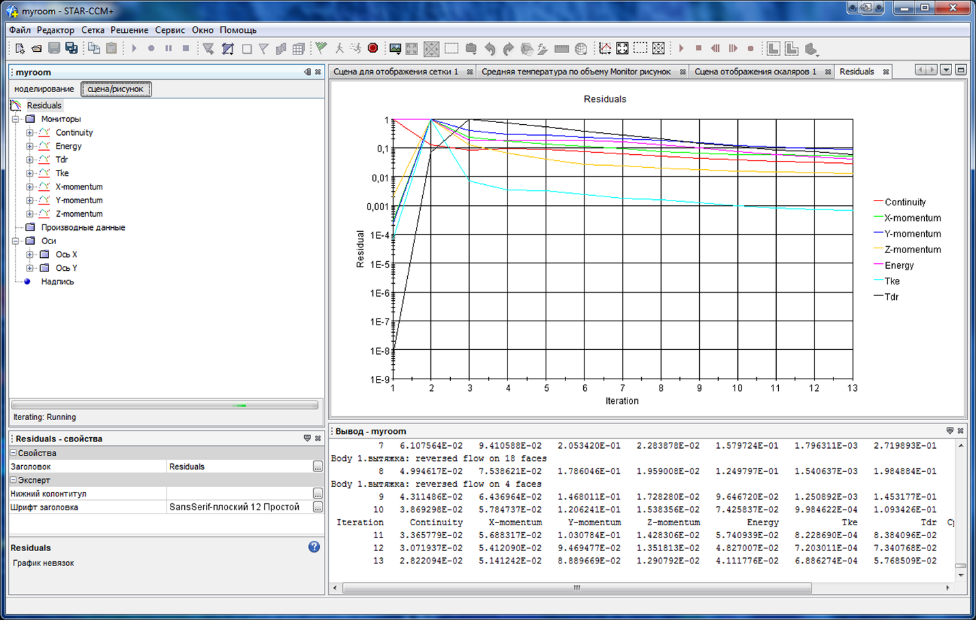Expand the Ось X axis node
Image resolution: width=976 pixels, height=620 pixels.
click(x=30, y=254)
